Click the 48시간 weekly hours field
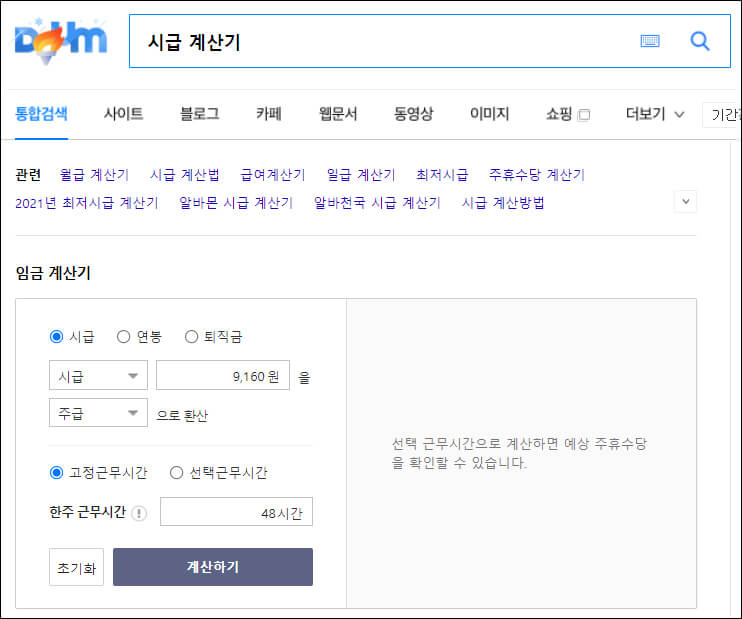This screenshot has height=619, width=742. [x=237, y=512]
